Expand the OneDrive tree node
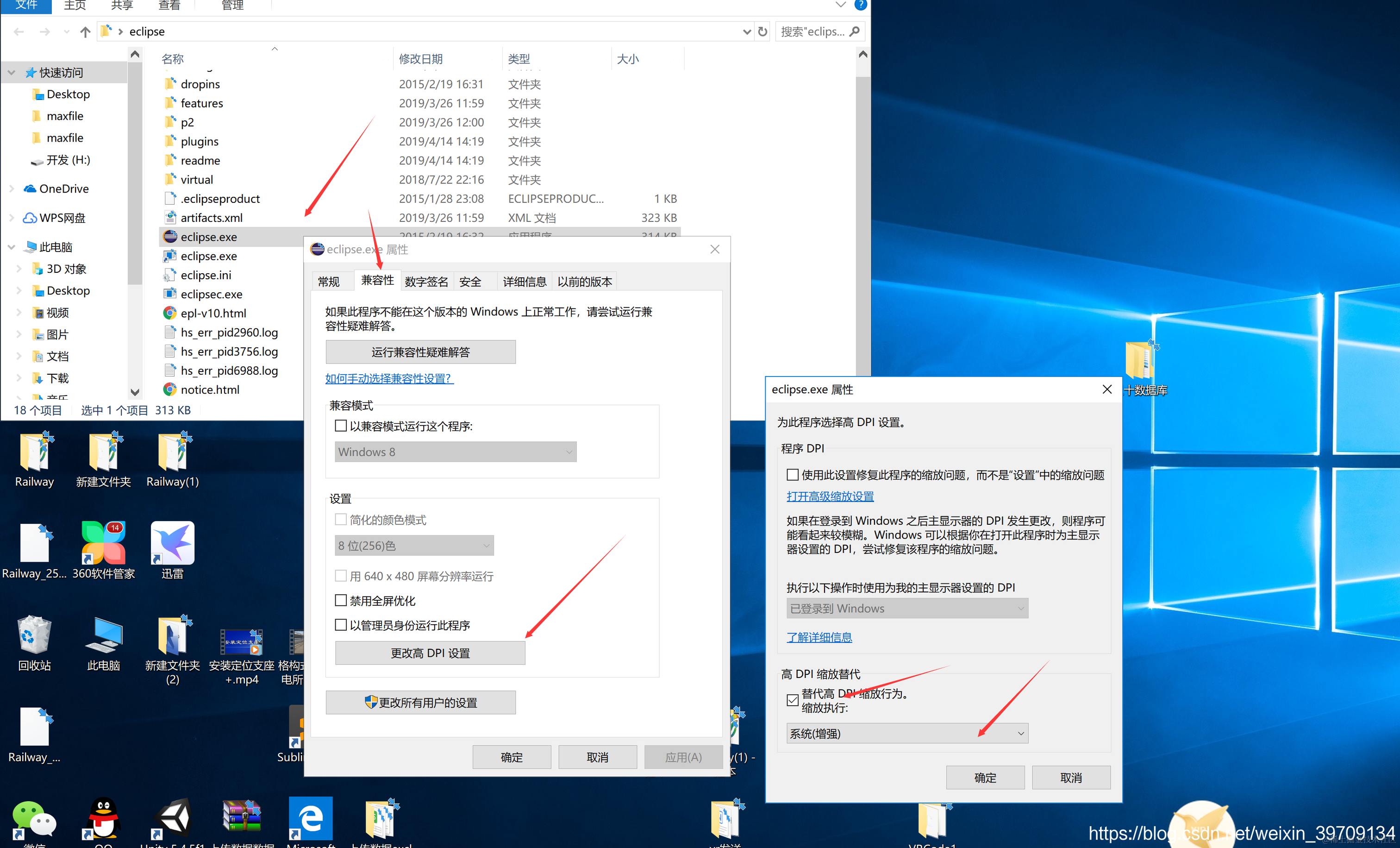 [x=12, y=188]
